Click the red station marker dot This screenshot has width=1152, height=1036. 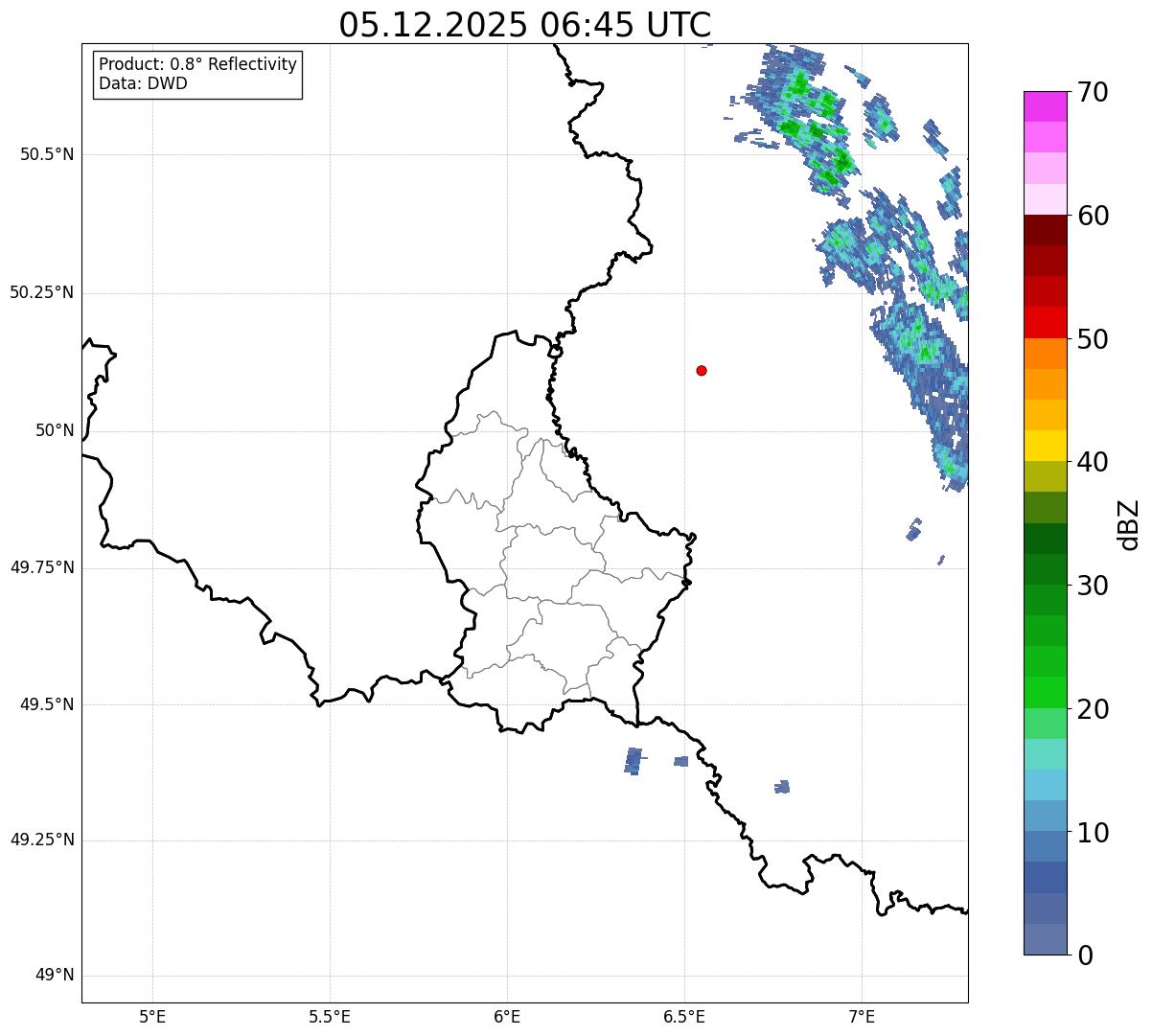[702, 370]
